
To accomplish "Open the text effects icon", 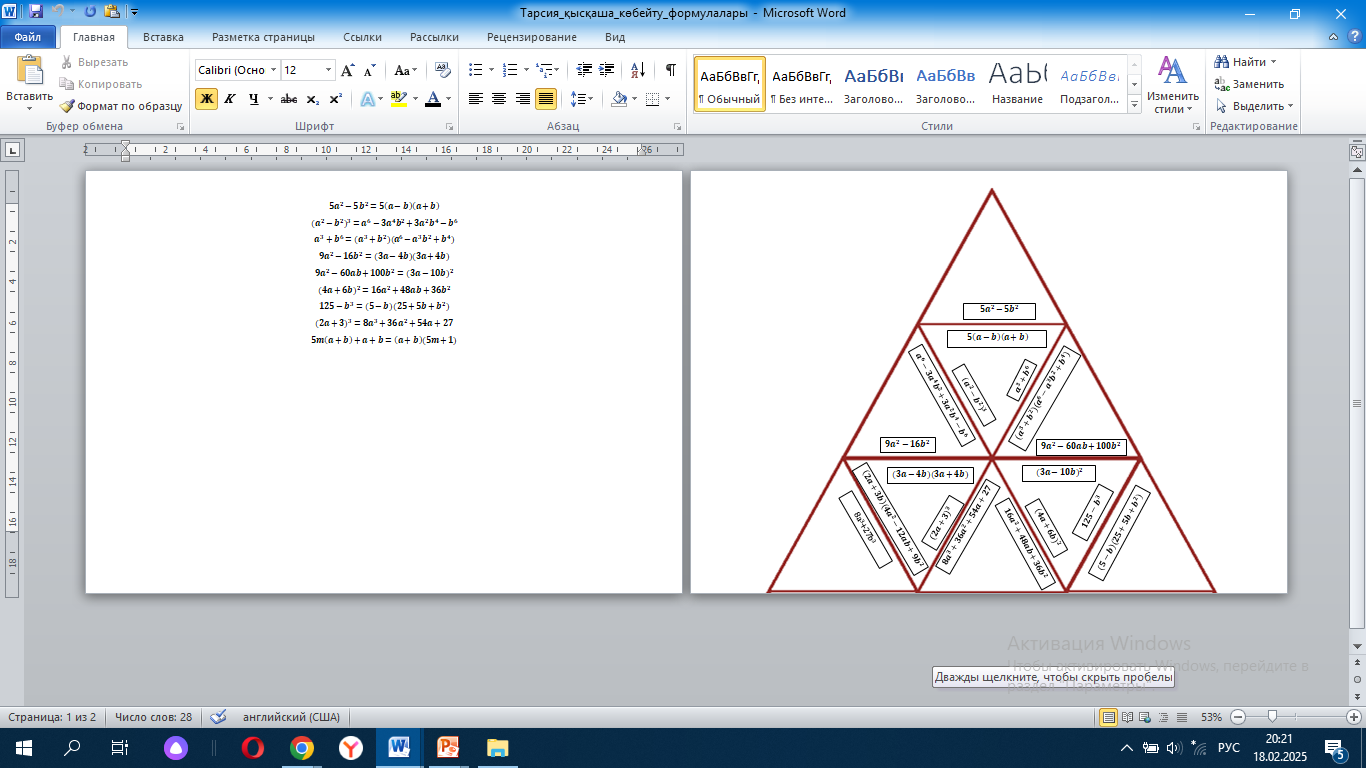I will (370, 99).
